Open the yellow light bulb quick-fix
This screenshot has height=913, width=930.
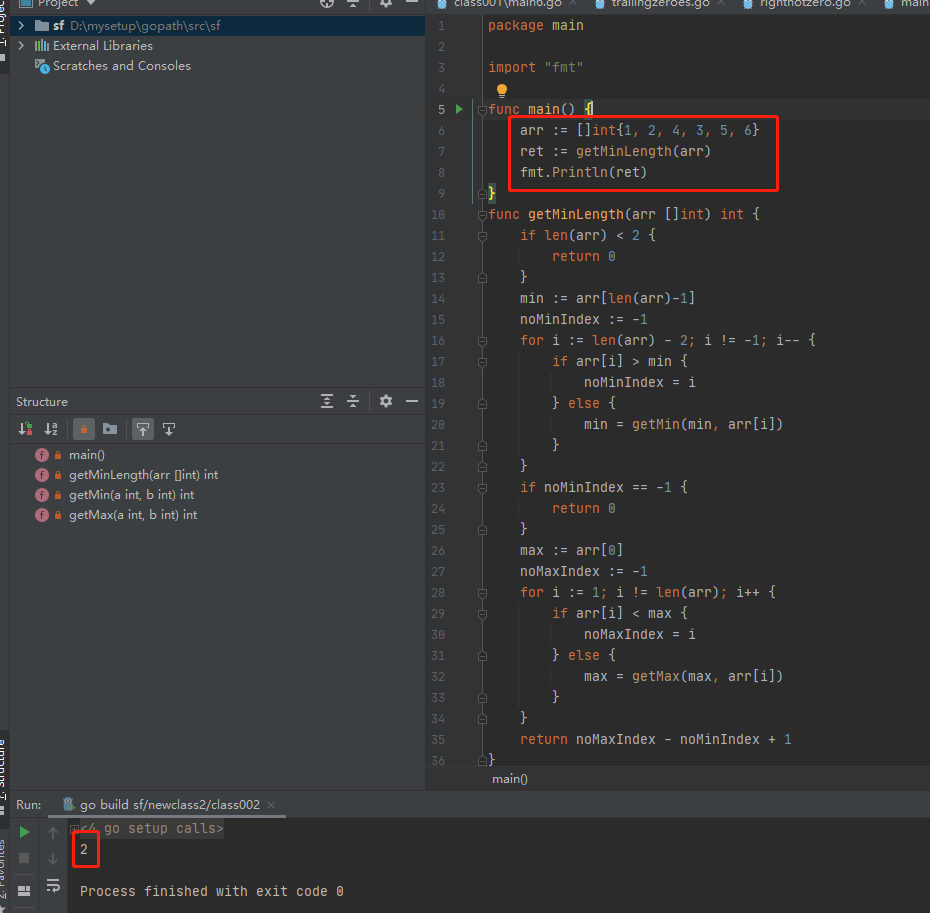coord(502,90)
